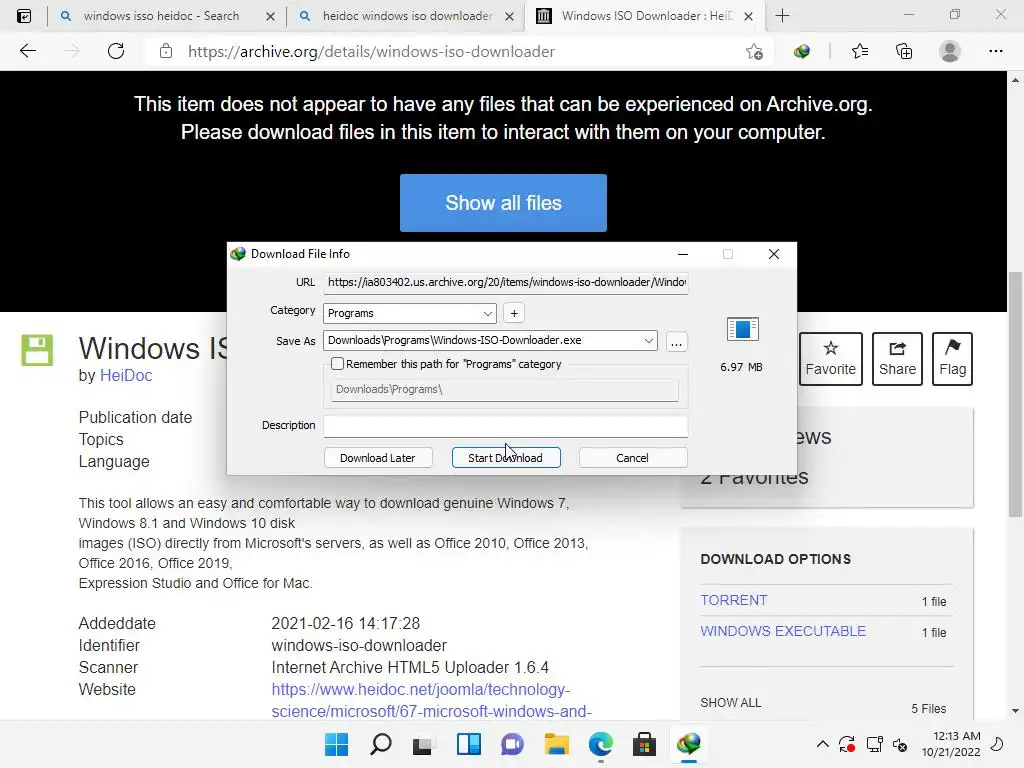
Task: Open Edge Settings and more menu
Action: coord(995,51)
